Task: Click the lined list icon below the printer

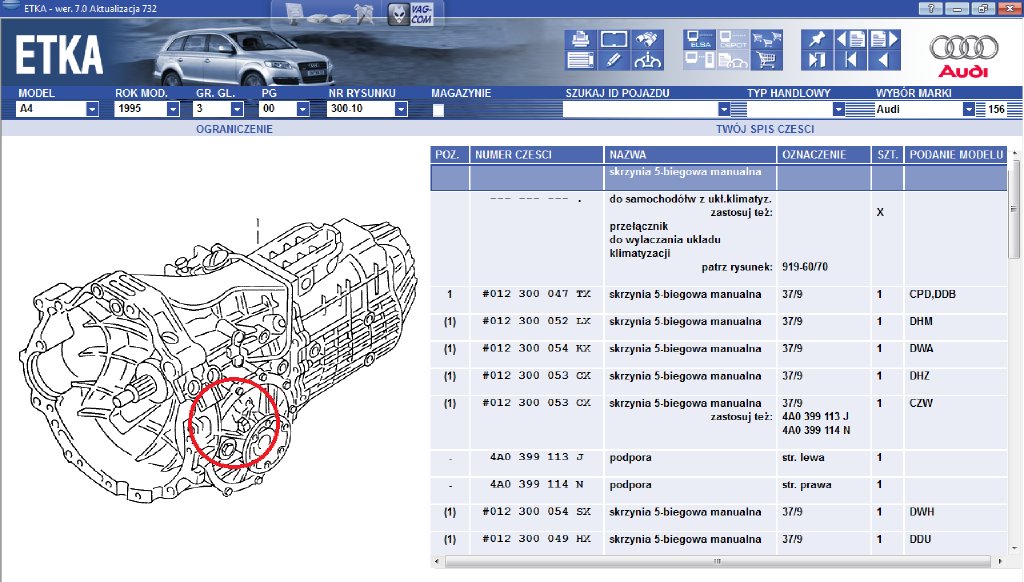Action: (x=580, y=61)
